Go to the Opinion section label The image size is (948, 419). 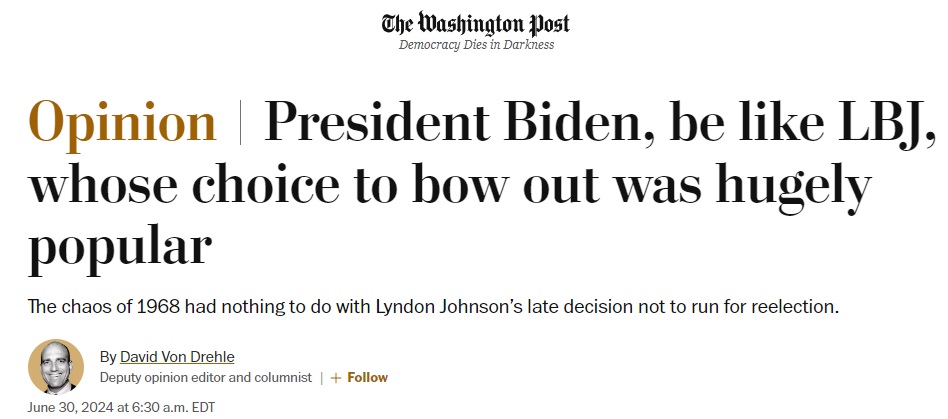click(x=123, y=124)
